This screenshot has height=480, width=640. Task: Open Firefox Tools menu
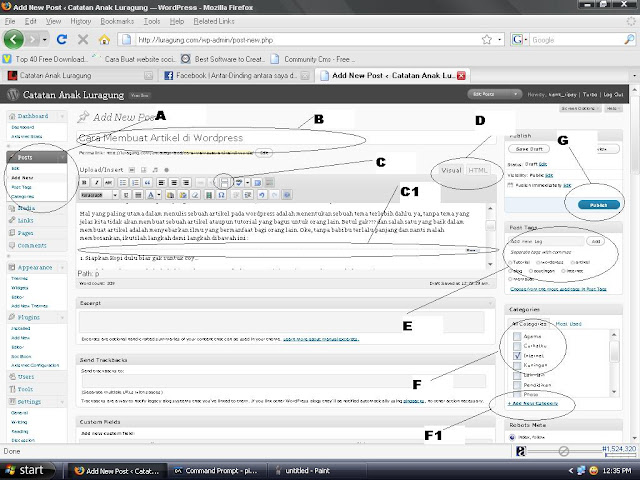coord(152,21)
